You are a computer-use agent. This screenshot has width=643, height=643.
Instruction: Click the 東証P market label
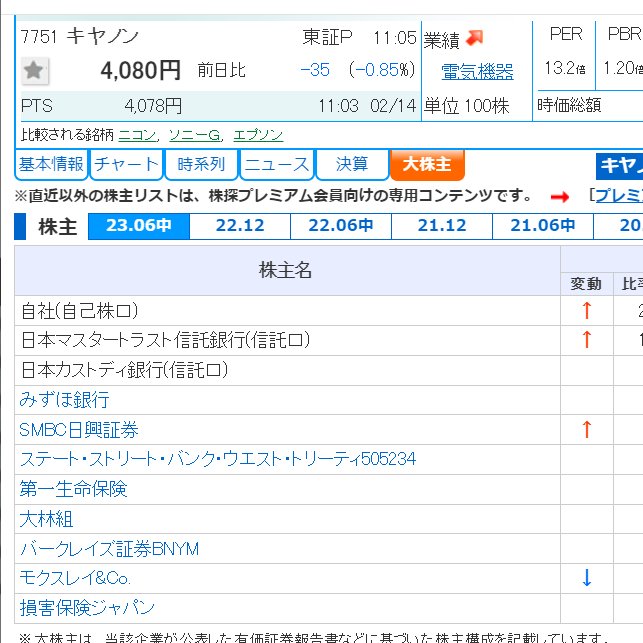327,37
